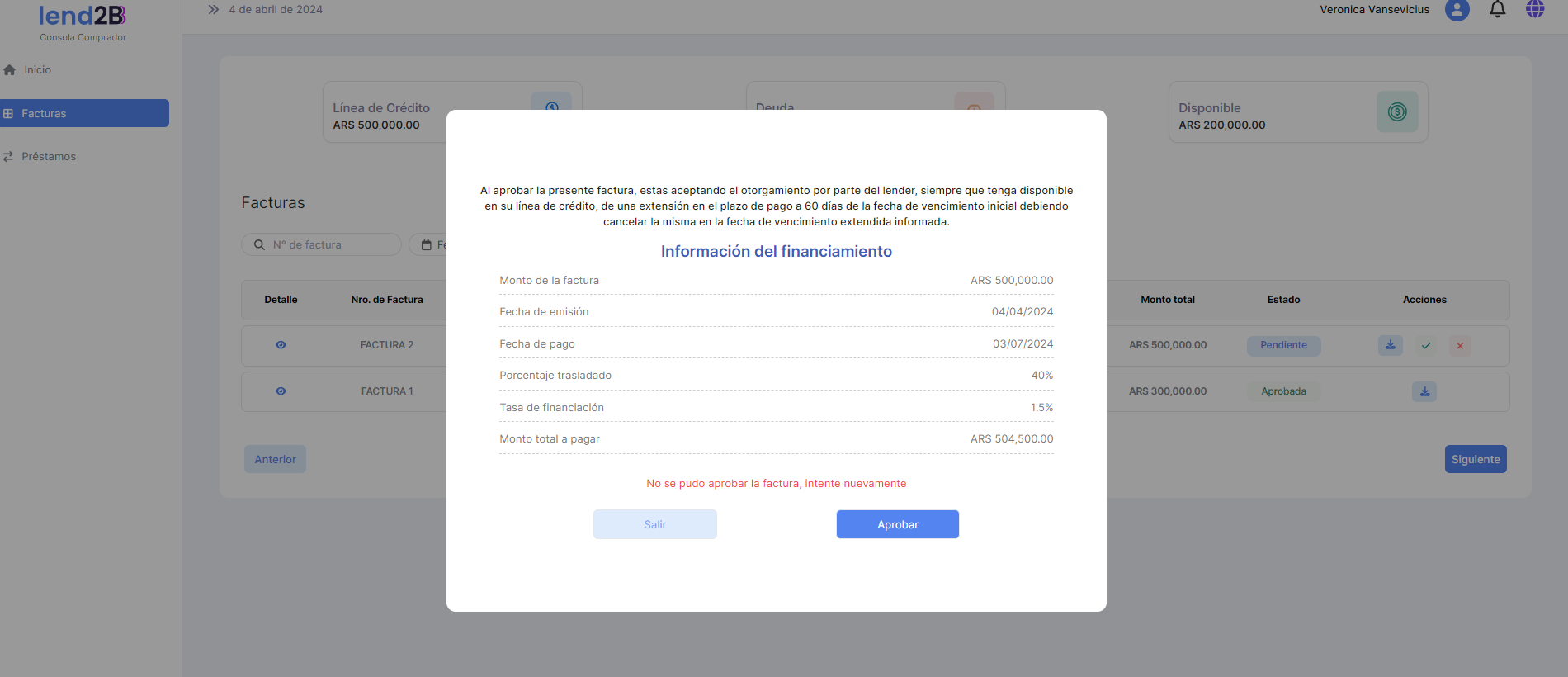View details of FACTURA 2 eye icon
1568x677 pixels.
tap(281, 345)
